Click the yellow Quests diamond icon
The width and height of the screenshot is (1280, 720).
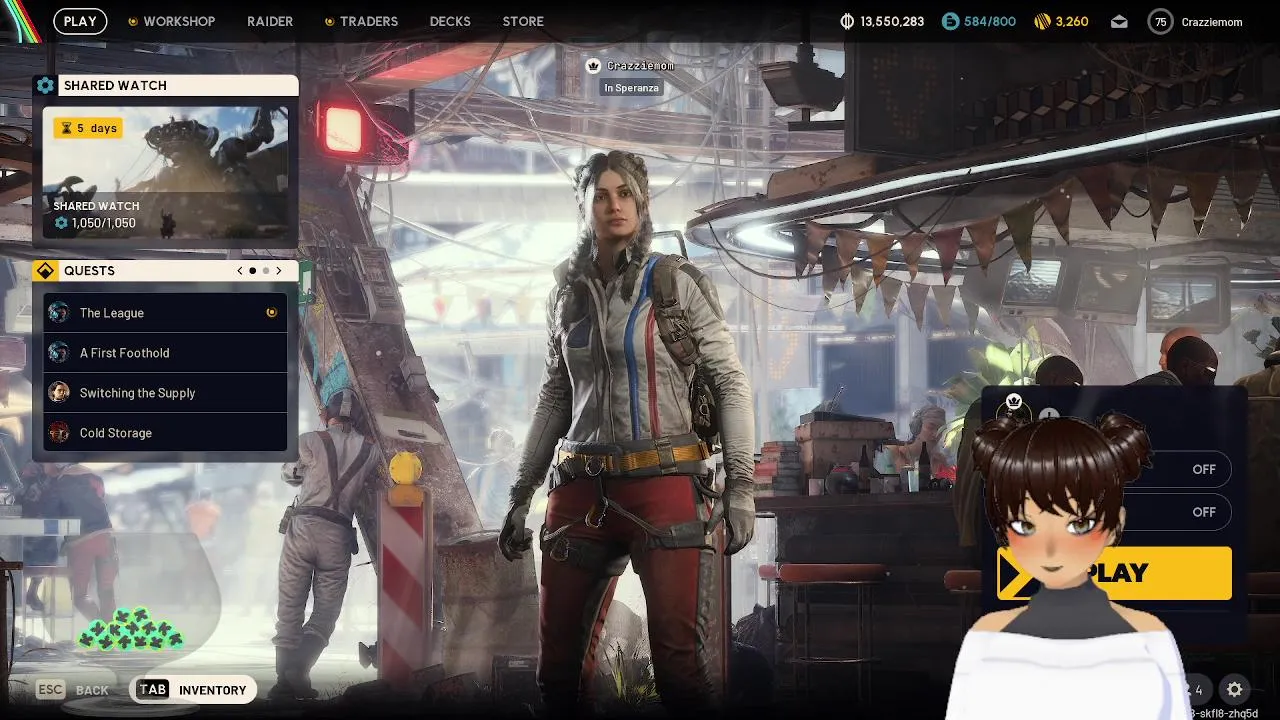[45, 271]
